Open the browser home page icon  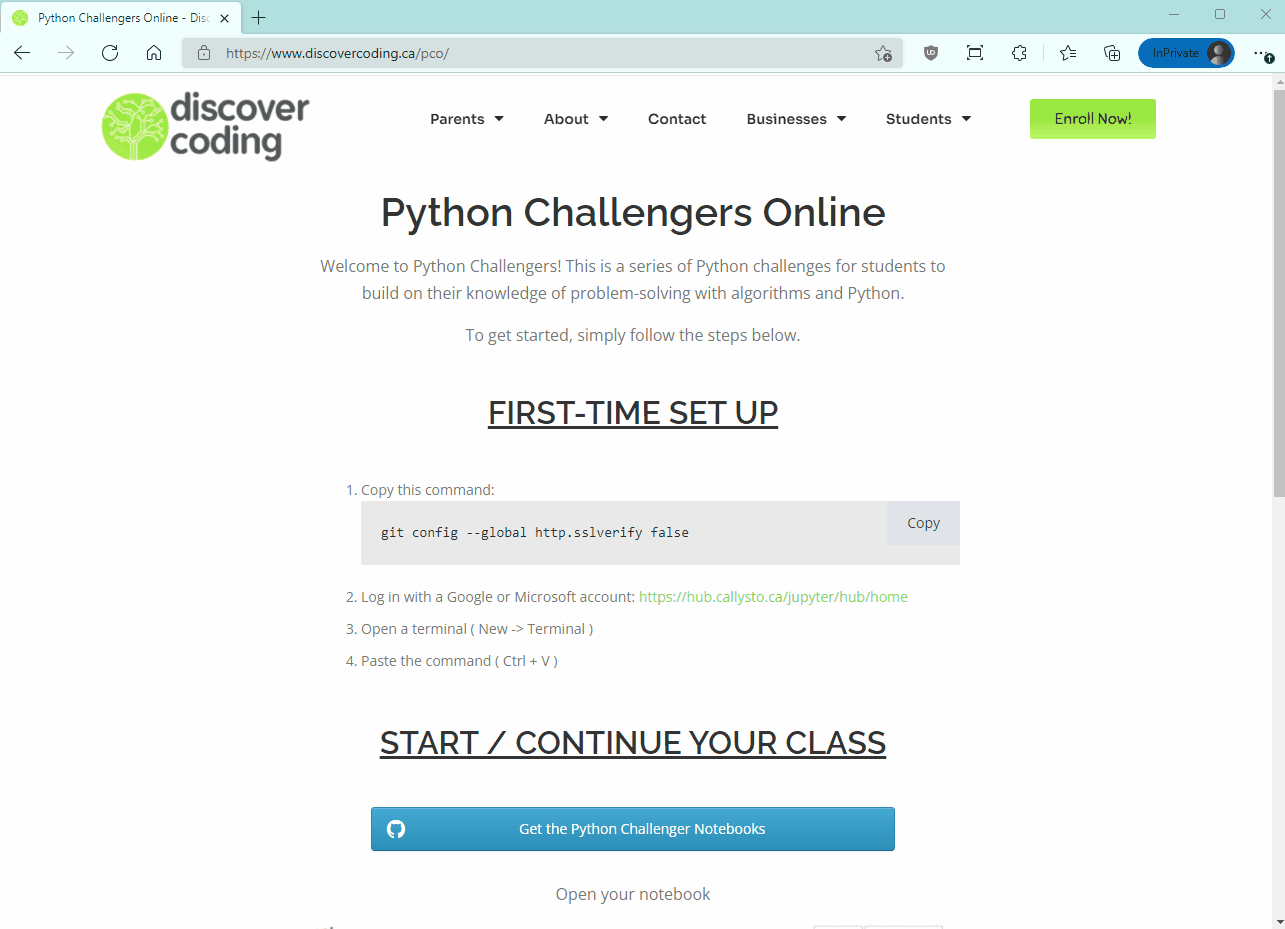154,53
